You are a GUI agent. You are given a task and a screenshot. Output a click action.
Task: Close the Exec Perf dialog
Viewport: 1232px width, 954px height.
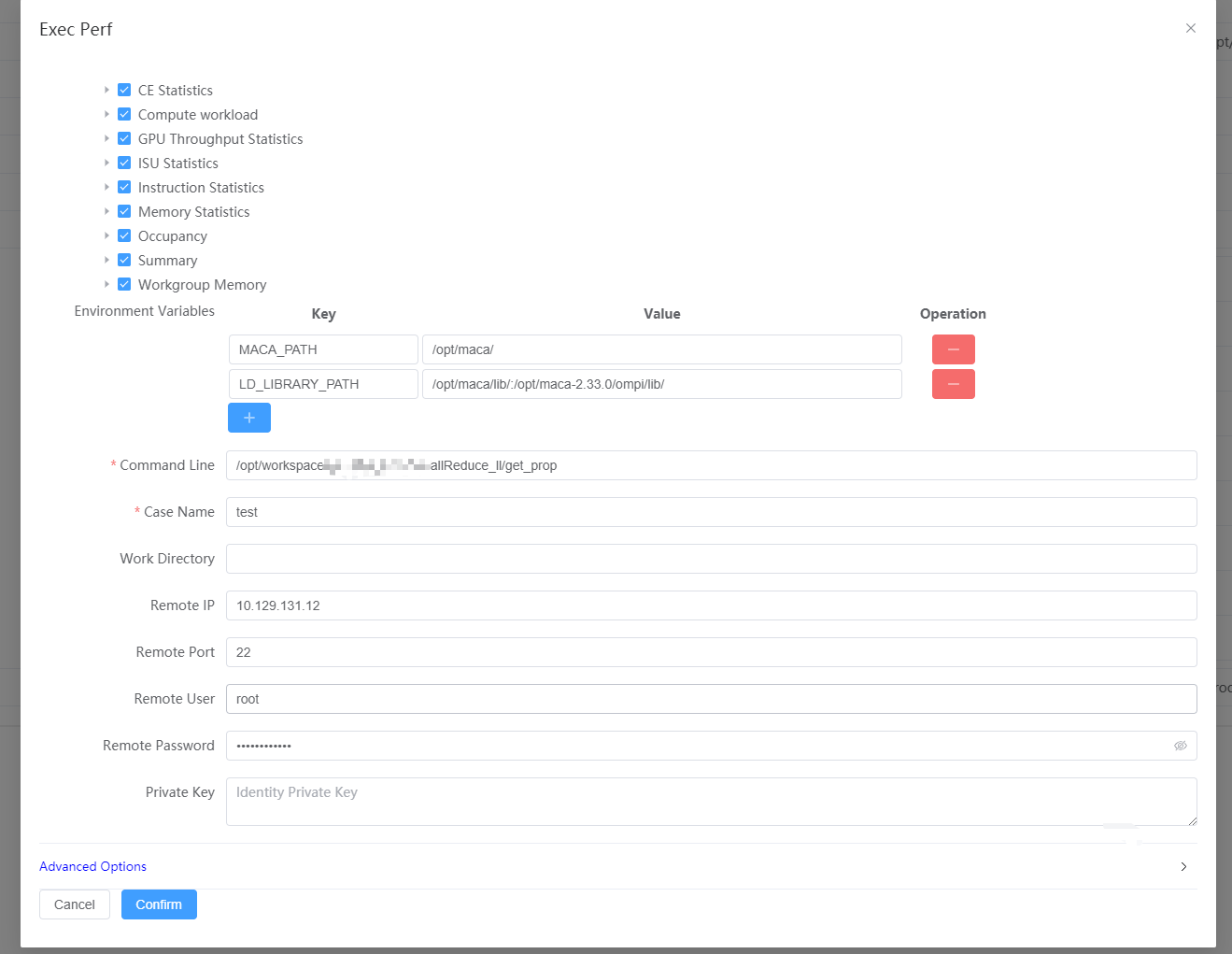[1190, 28]
